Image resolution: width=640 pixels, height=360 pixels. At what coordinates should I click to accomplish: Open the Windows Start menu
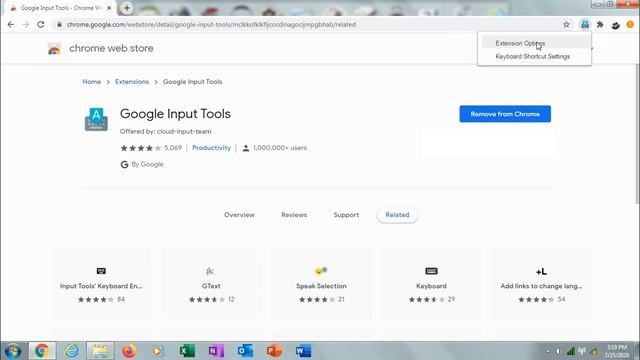point(13,351)
